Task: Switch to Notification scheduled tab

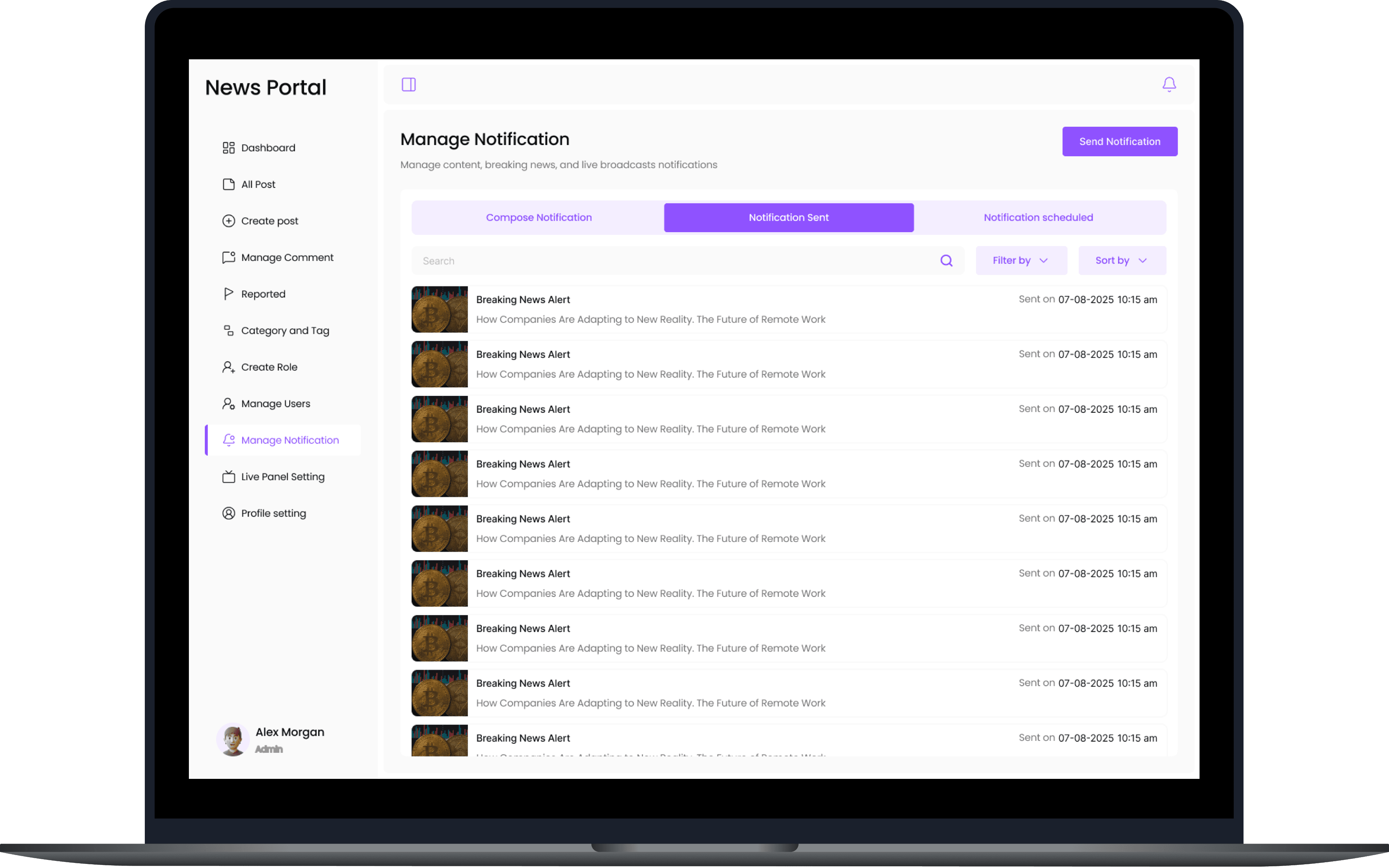Action: pyautogui.click(x=1038, y=218)
